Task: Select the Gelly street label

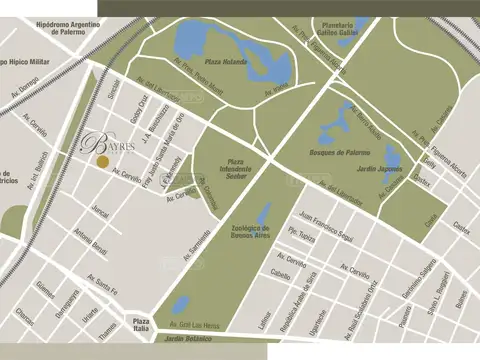Action: [429, 163]
